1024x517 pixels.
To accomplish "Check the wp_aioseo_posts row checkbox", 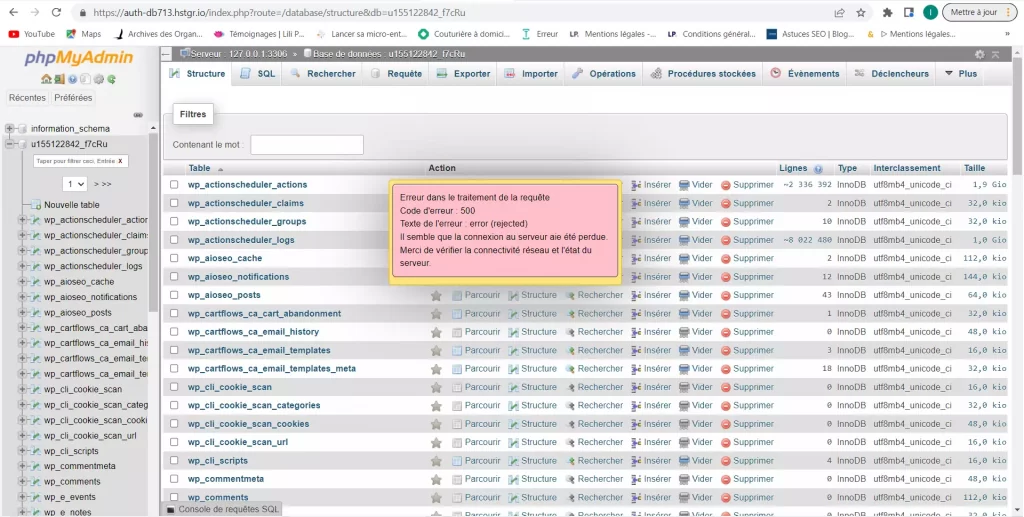I will [x=174, y=295].
